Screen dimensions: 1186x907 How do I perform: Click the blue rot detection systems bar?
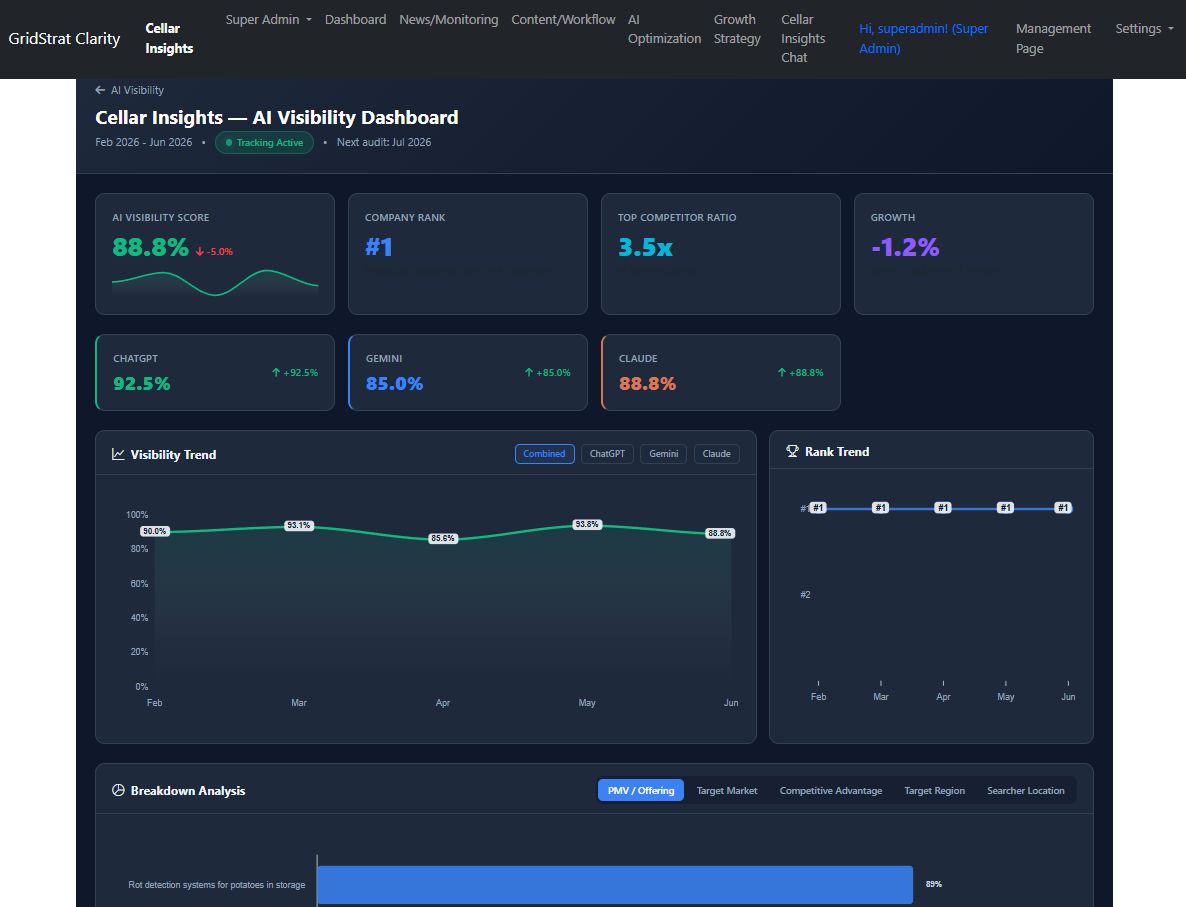[x=615, y=884]
